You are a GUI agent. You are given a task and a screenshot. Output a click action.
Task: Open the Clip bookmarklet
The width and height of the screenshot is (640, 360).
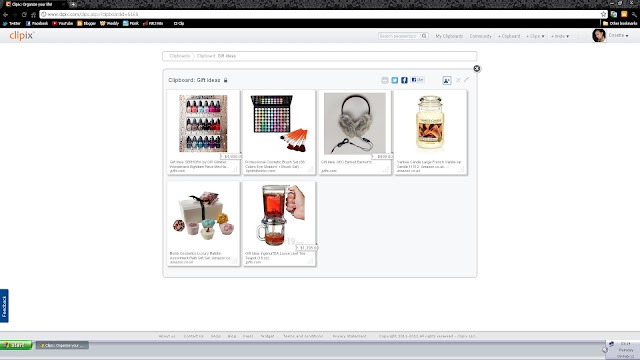[179, 23]
